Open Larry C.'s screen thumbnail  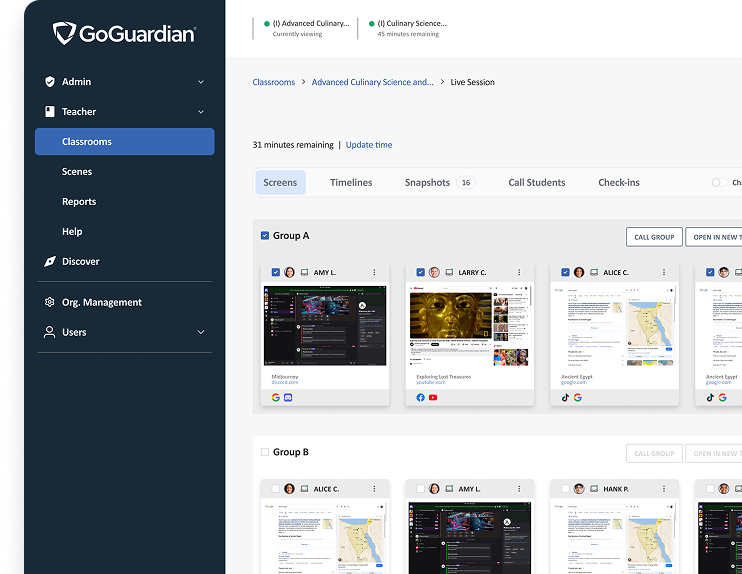click(x=469, y=326)
